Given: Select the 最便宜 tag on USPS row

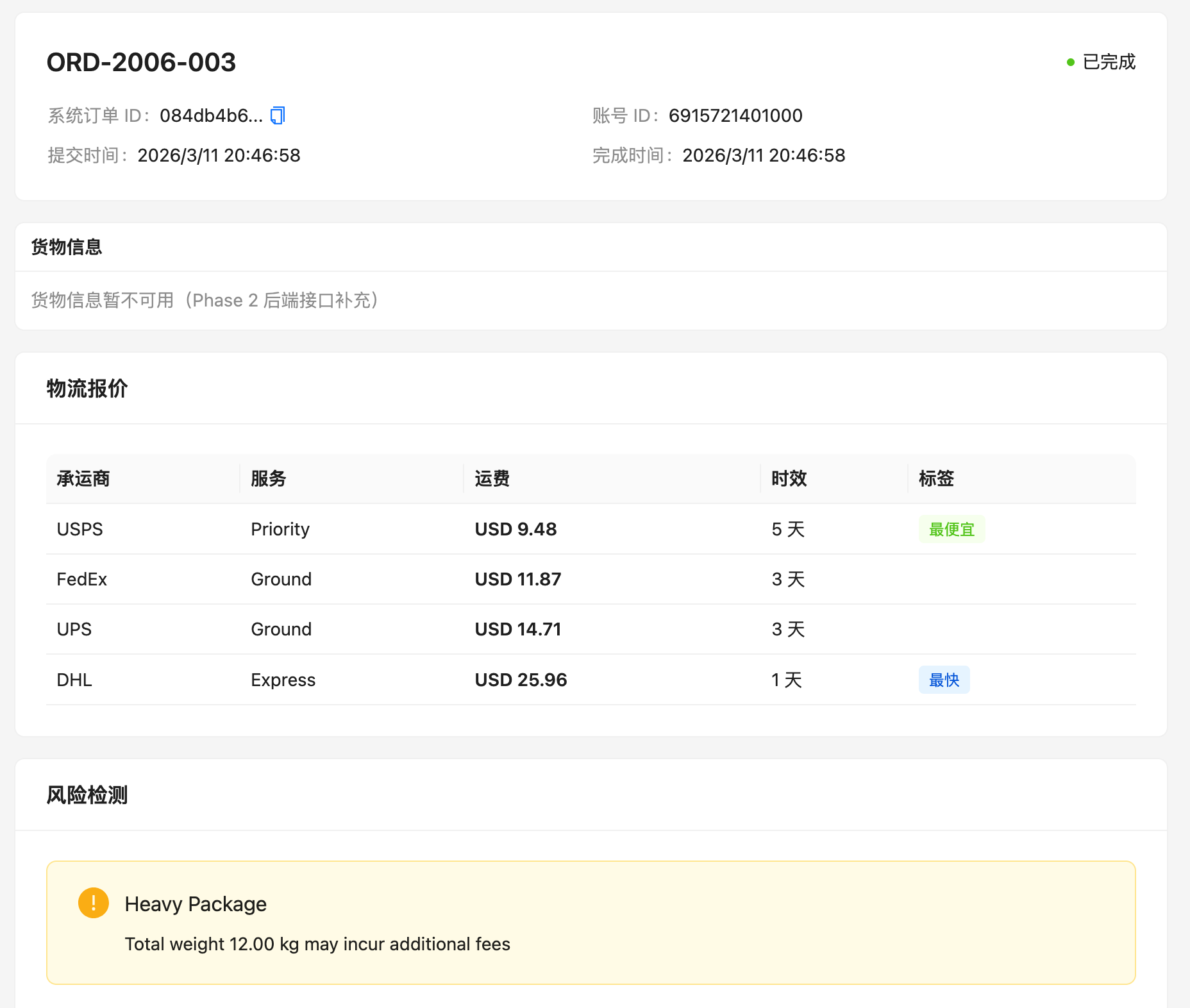Looking at the screenshot, I should pyautogui.click(x=951, y=530).
